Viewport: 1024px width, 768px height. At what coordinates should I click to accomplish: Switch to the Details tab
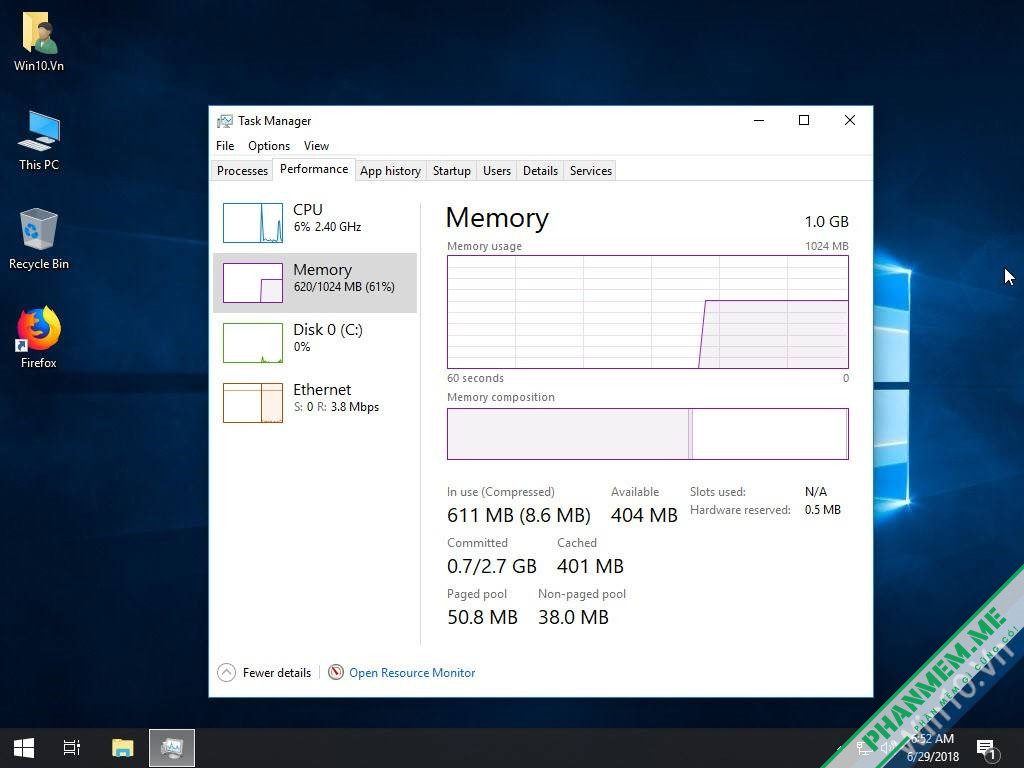tap(540, 170)
